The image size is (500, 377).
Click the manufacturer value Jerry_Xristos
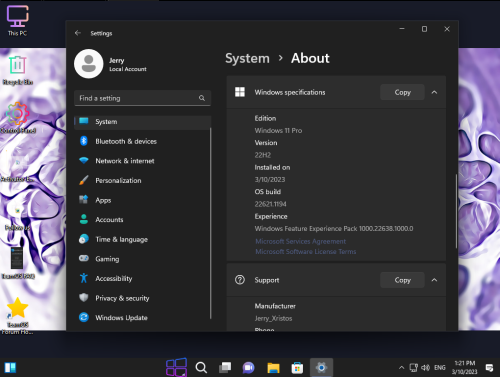(x=273, y=318)
